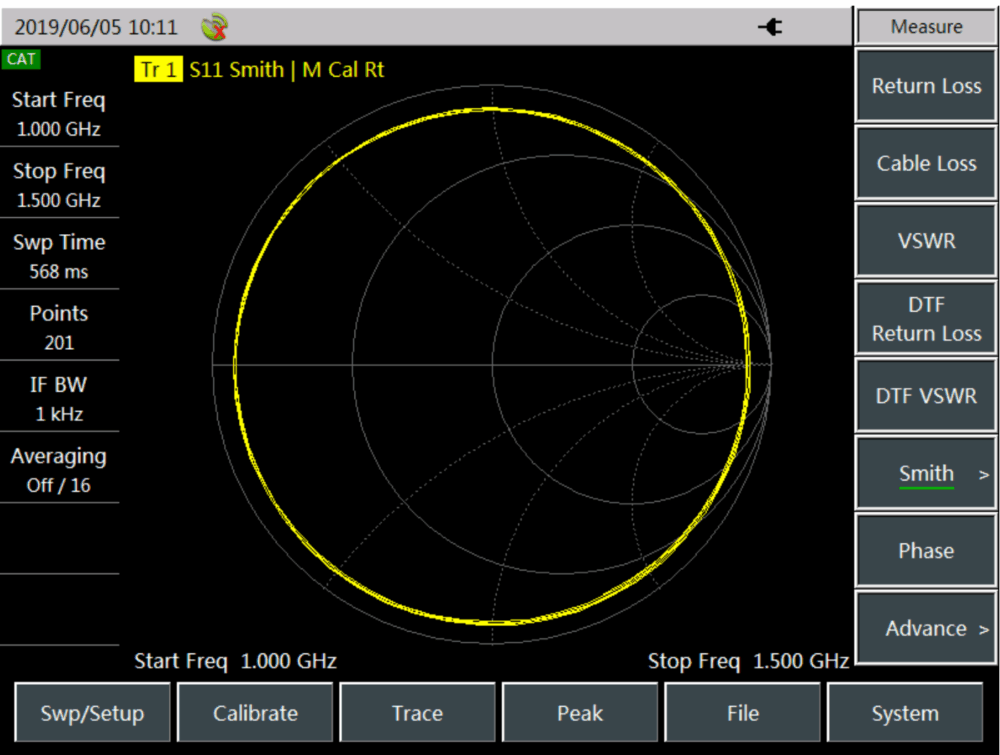Open the File menu
This screenshot has width=1000, height=755.
tap(742, 713)
